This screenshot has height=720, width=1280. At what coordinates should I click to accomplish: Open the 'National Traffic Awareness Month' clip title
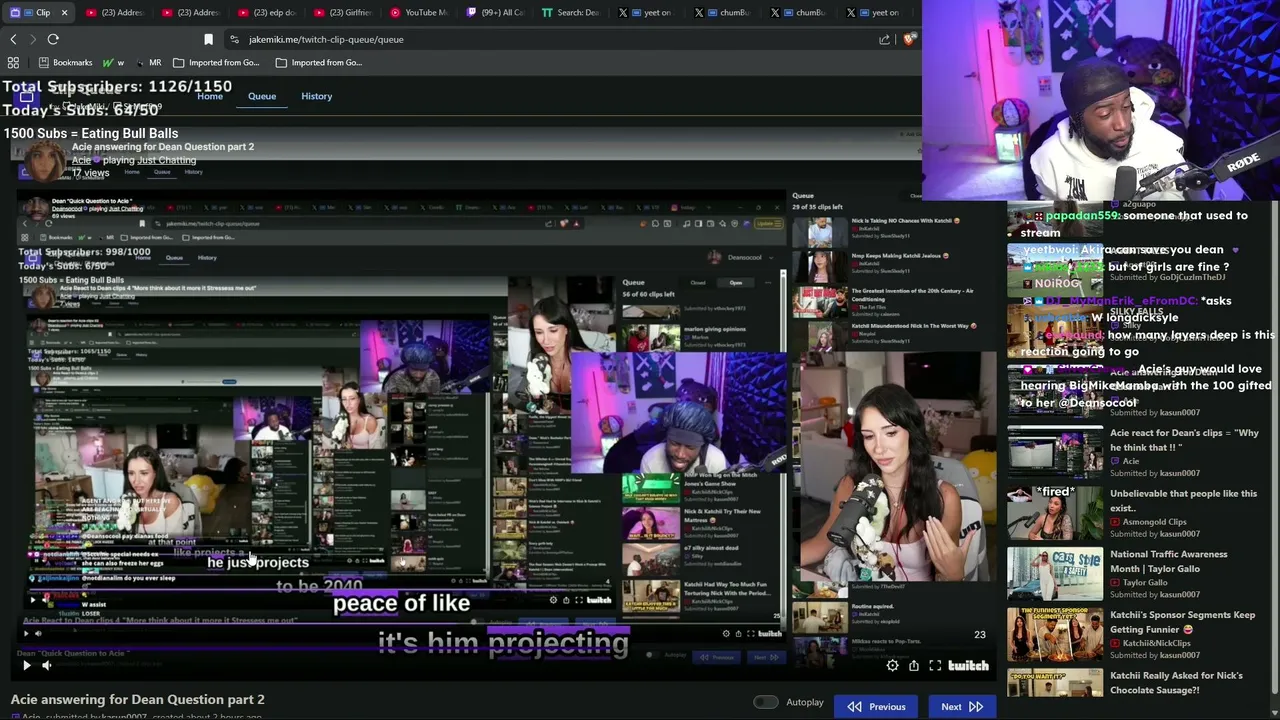point(1169,561)
